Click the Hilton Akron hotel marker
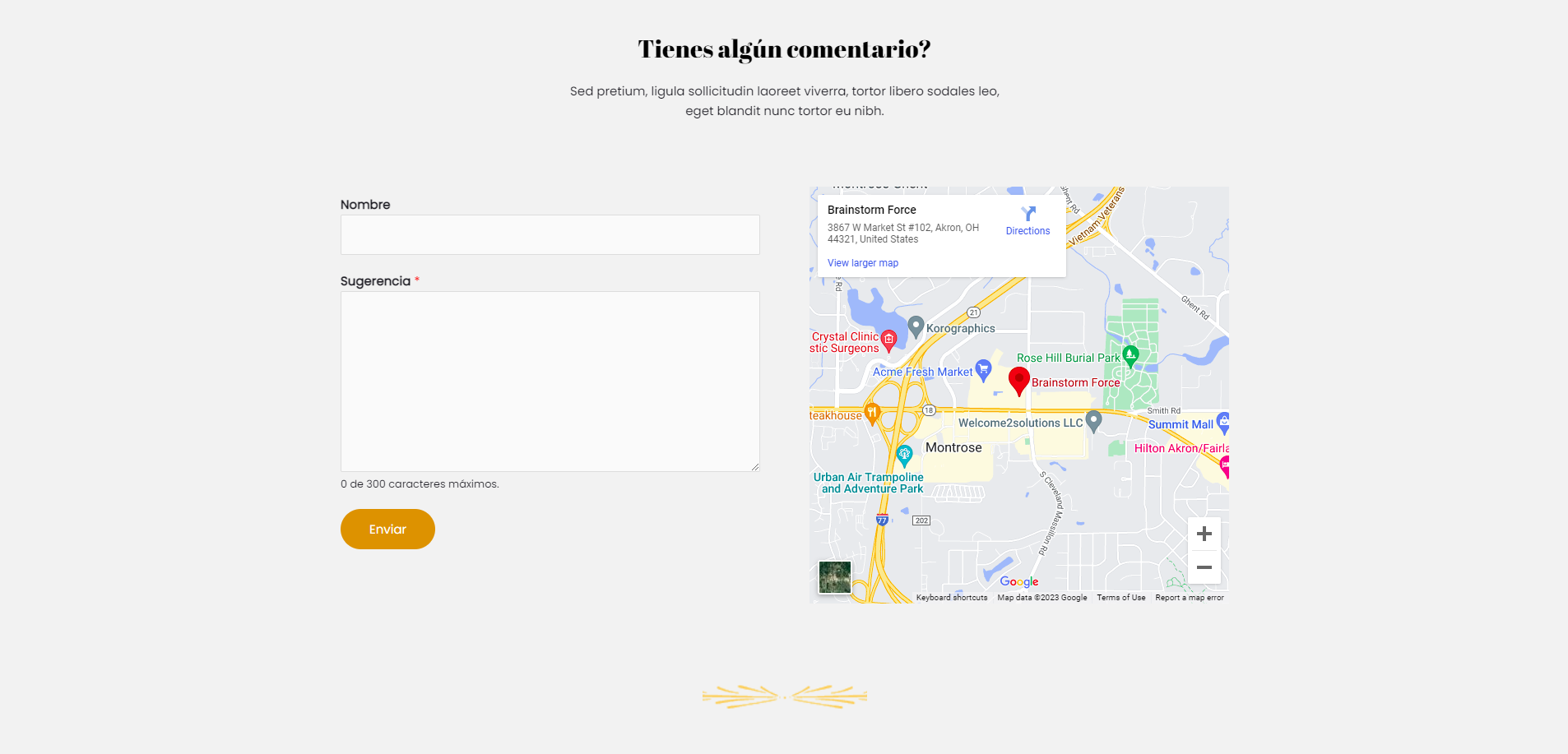 [1224, 467]
